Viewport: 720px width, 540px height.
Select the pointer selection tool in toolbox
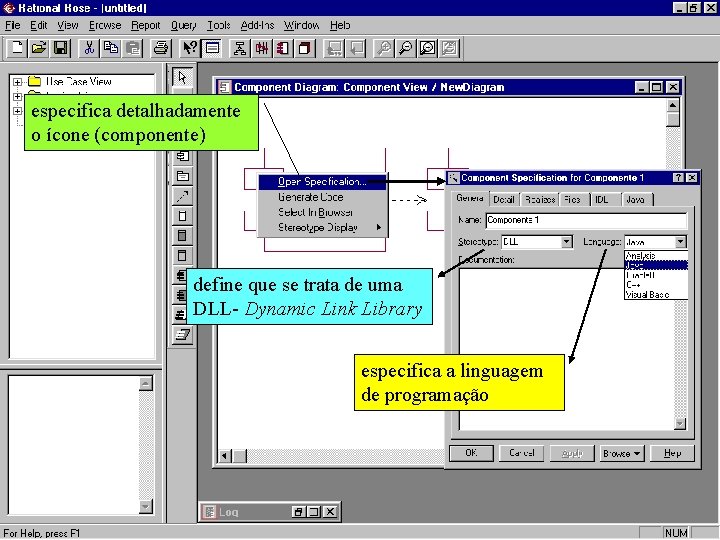[x=182, y=77]
